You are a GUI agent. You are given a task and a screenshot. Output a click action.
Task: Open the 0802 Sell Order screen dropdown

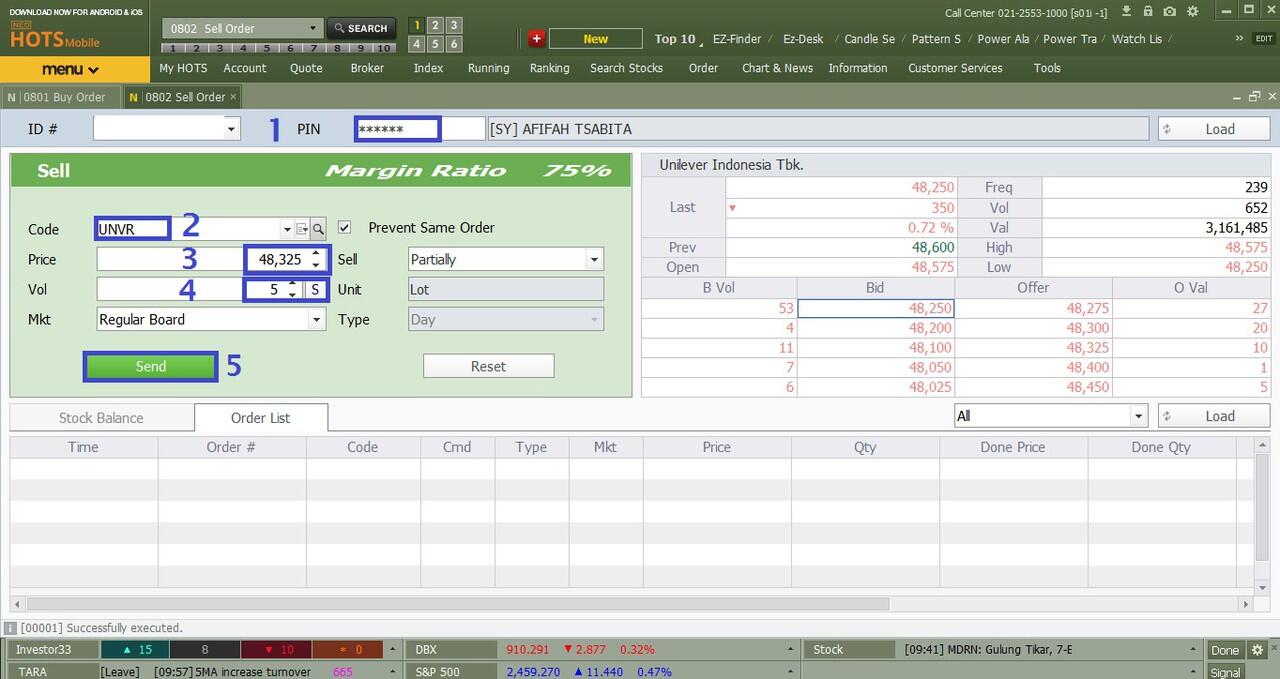point(312,28)
